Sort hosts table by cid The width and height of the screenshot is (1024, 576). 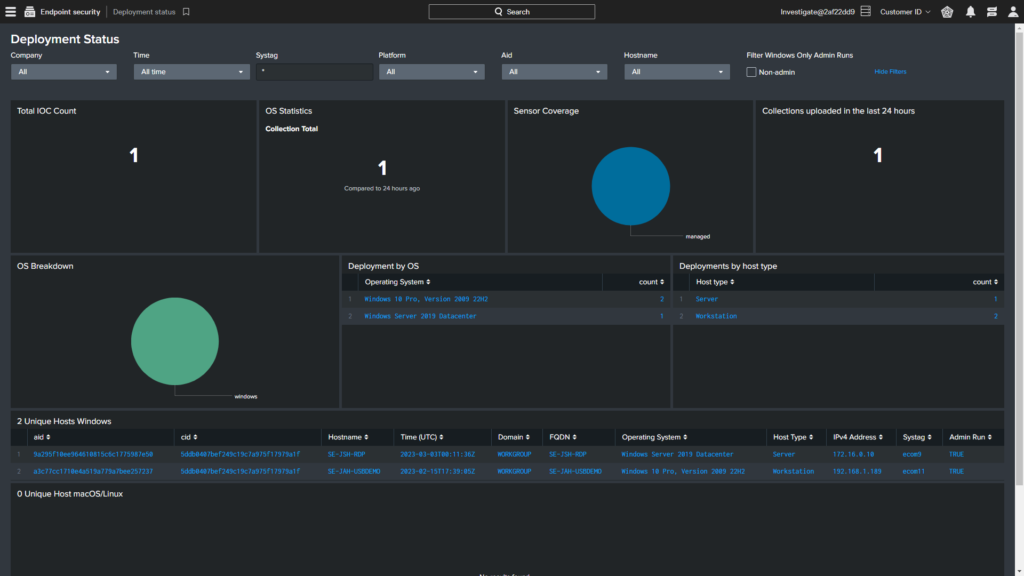189,437
